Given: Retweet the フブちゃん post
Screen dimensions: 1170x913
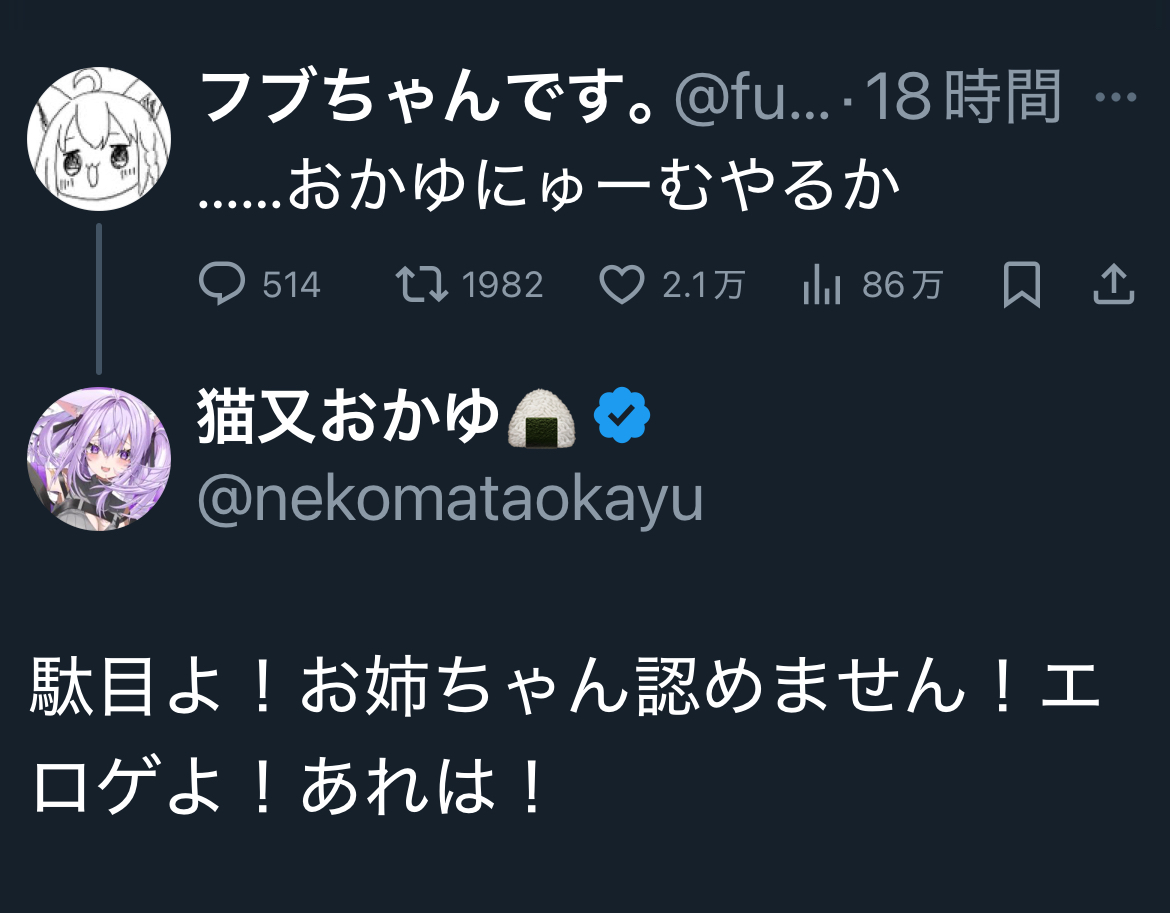Looking at the screenshot, I should point(422,286).
